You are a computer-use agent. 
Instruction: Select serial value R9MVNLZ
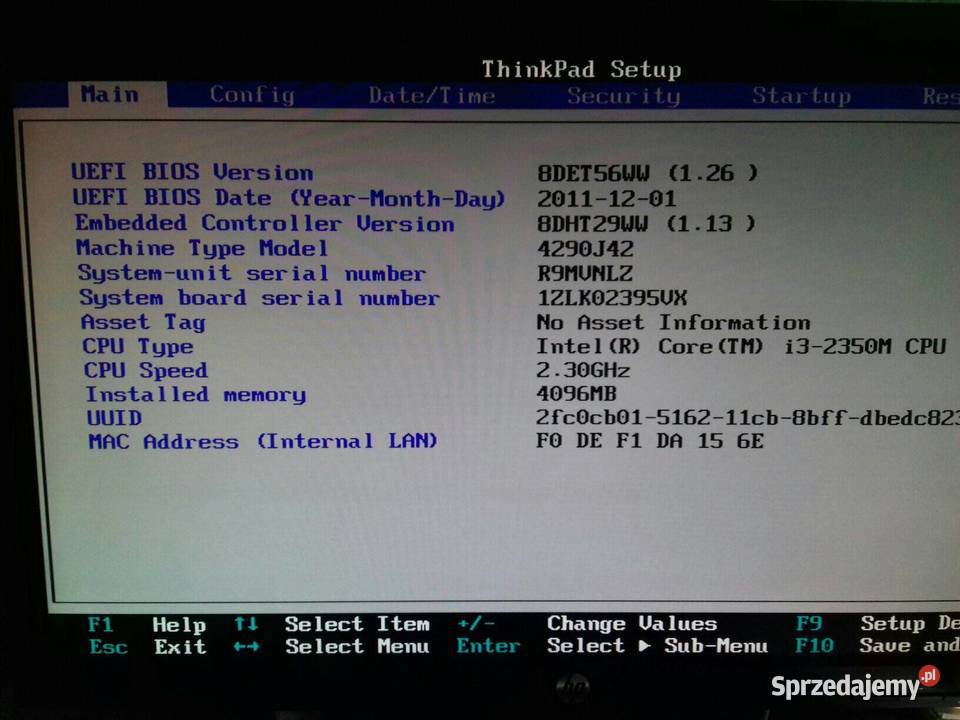(585, 274)
